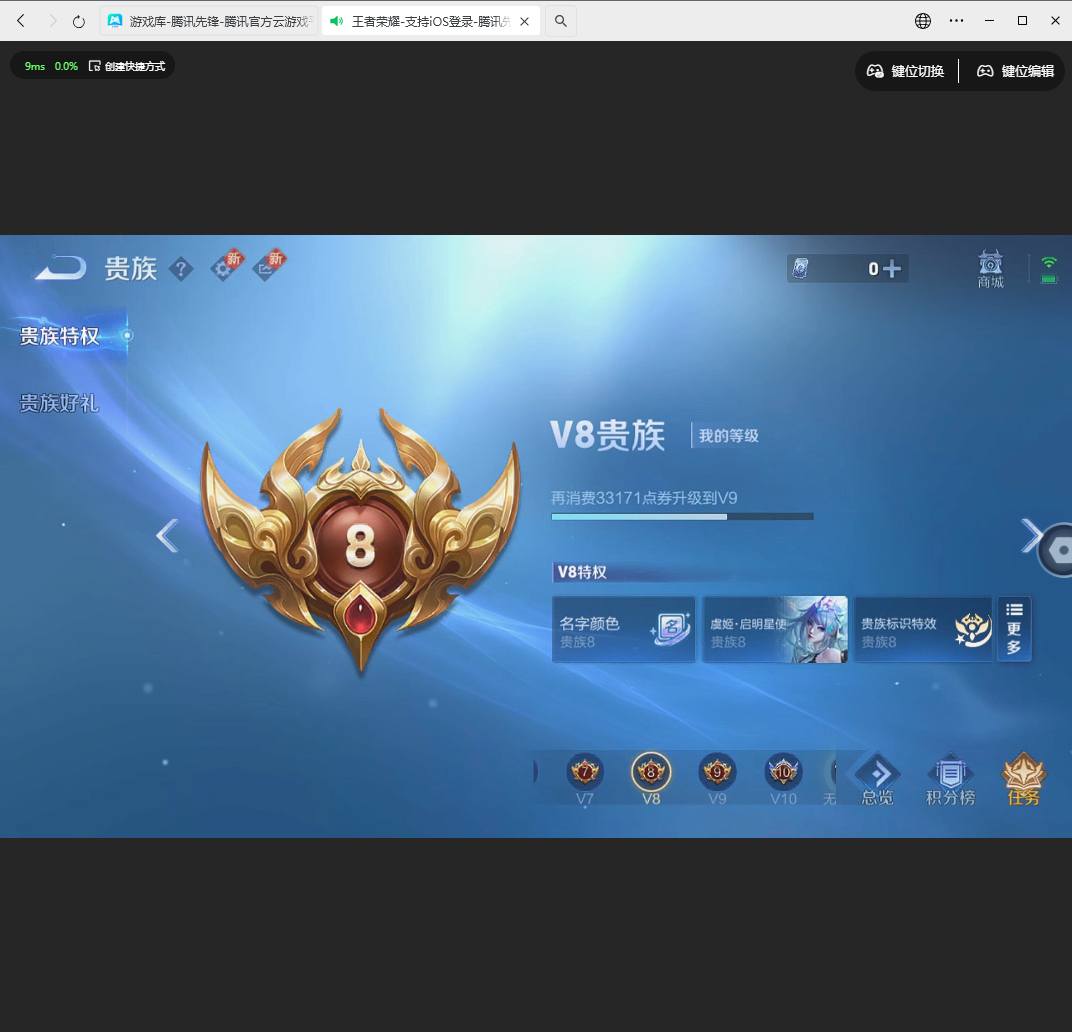The image size is (1072, 1032).
Task: Click 键位切换 button
Action: tap(906, 71)
